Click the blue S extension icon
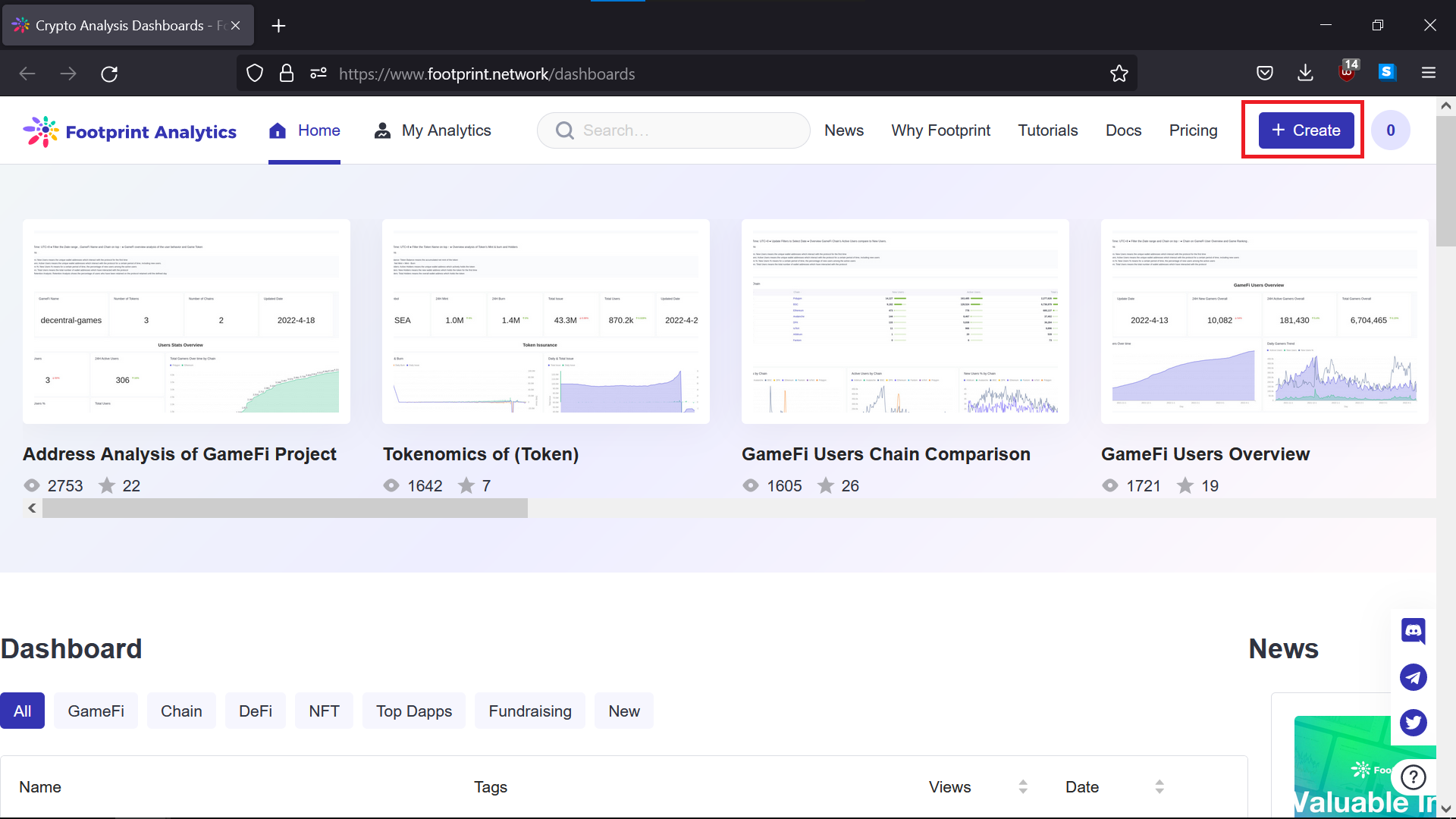The image size is (1456, 819). coord(1387,72)
